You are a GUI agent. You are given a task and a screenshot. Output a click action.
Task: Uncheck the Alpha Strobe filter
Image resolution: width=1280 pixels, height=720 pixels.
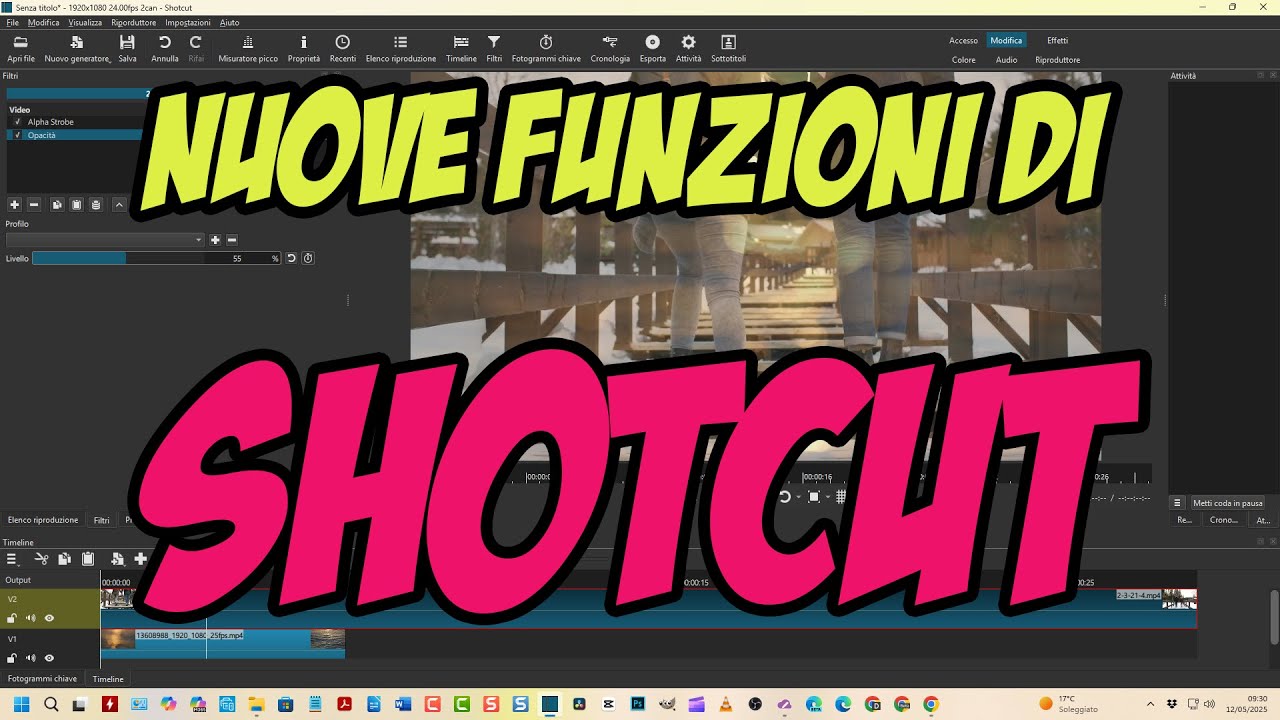pyautogui.click(x=18, y=122)
